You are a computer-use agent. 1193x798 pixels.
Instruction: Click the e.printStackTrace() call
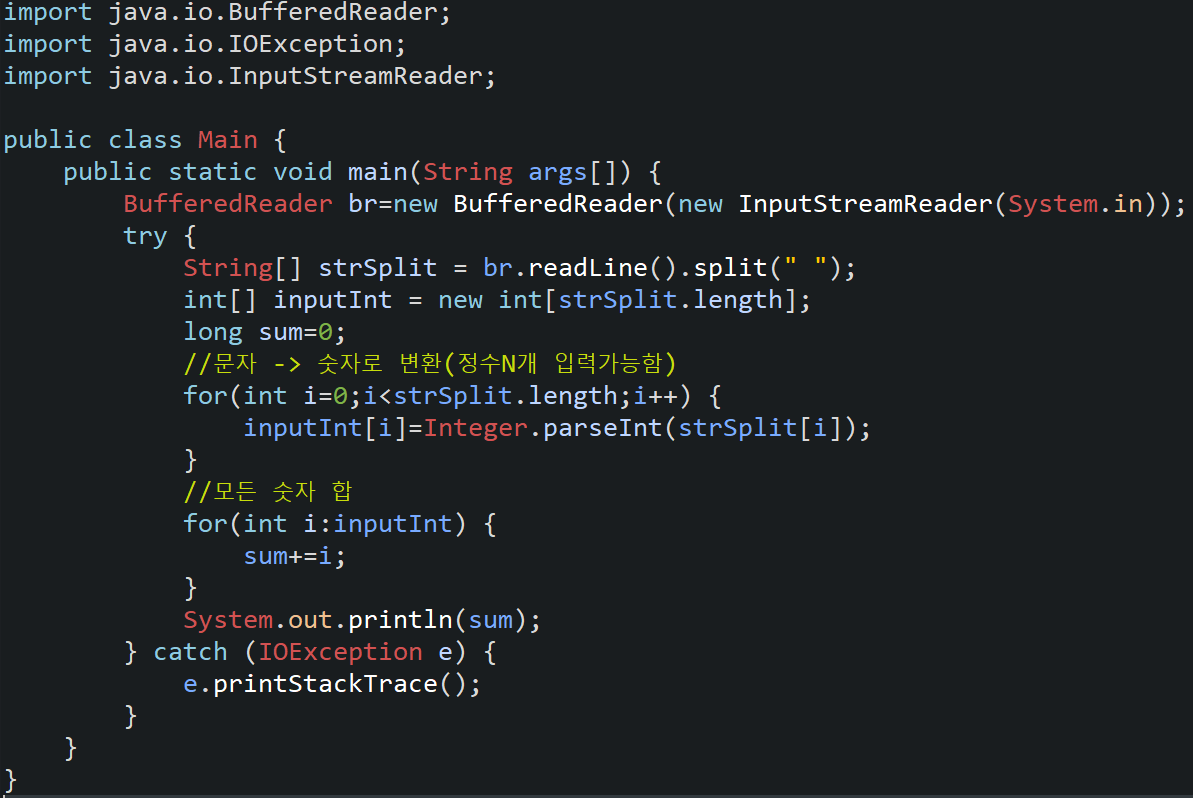pos(332,685)
